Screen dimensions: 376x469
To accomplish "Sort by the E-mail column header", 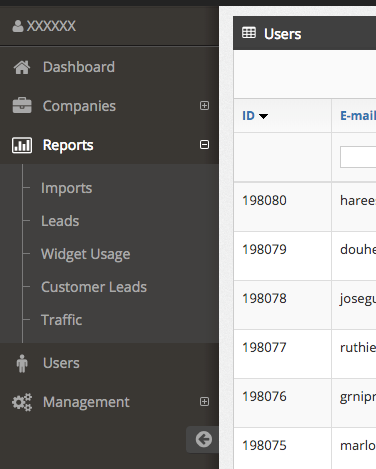I will 358,116.
